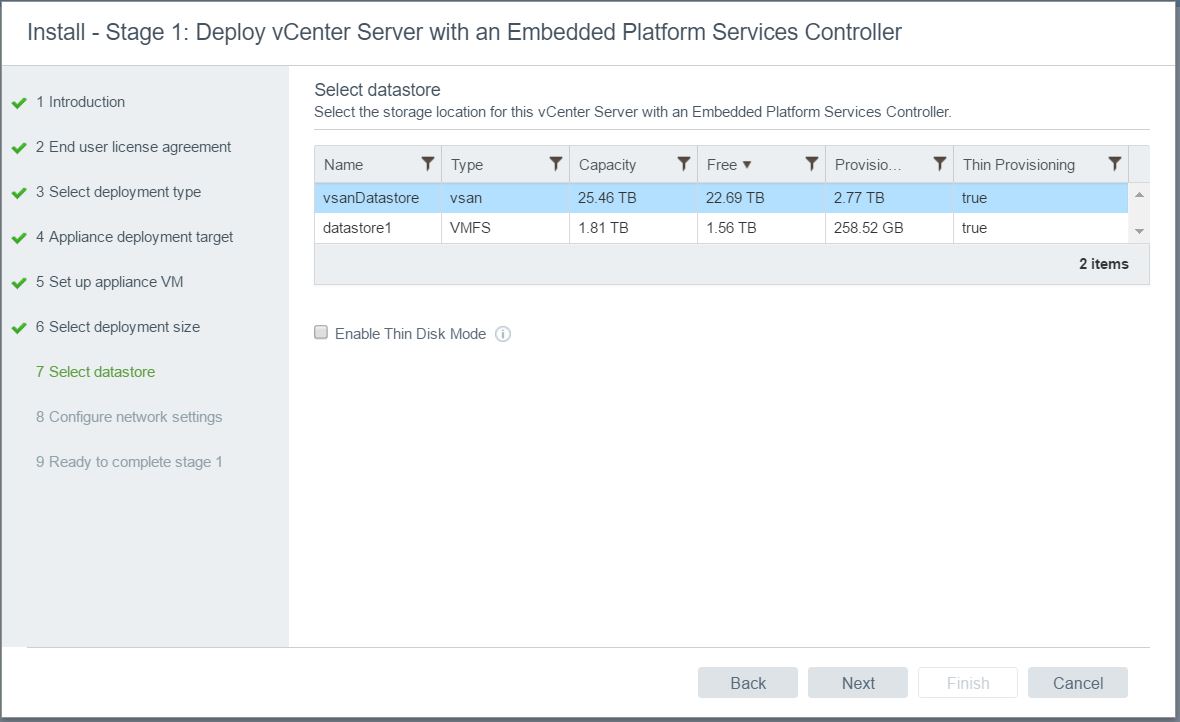Sort by Free column header
The width and height of the screenshot is (1180, 722).
722,165
